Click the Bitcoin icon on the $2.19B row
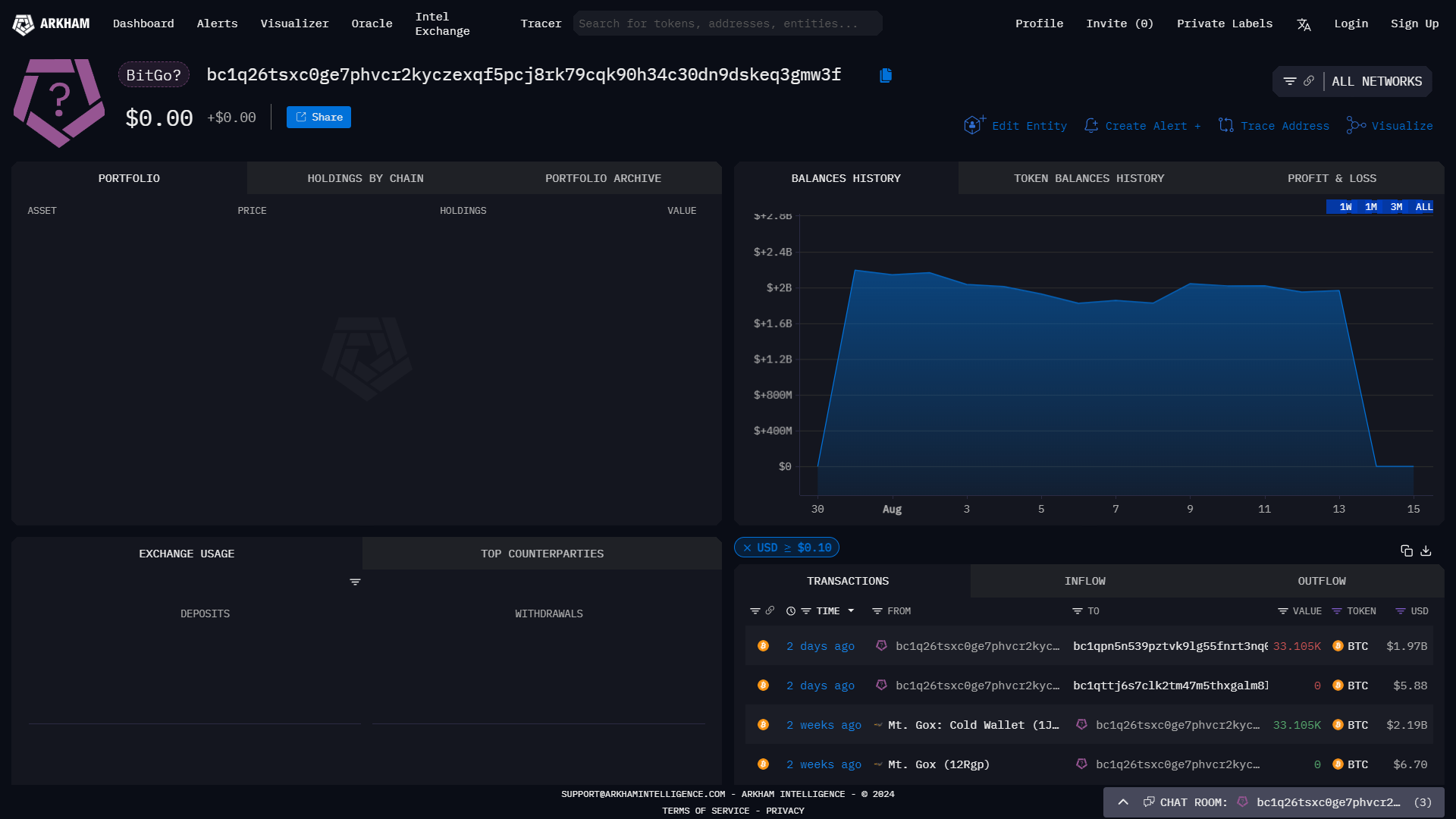Image resolution: width=1456 pixels, height=819 pixels. (764, 725)
